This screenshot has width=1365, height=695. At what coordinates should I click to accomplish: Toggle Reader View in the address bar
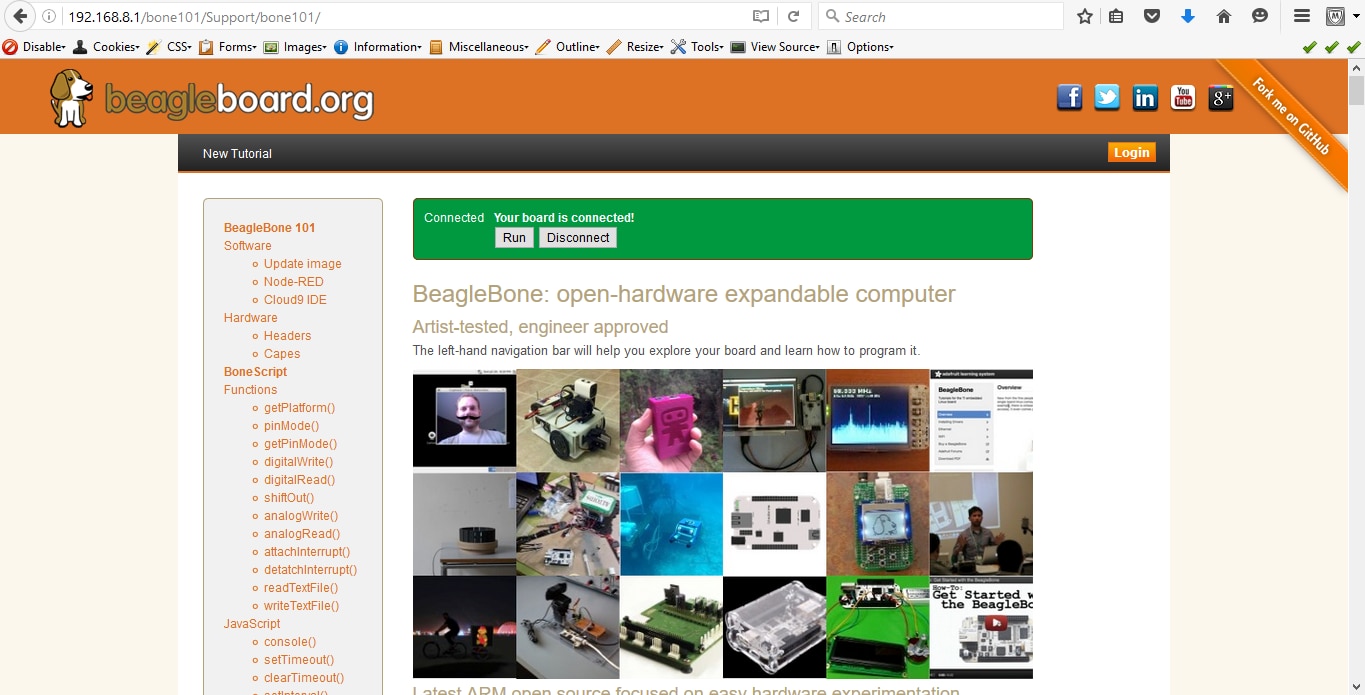click(x=761, y=17)
